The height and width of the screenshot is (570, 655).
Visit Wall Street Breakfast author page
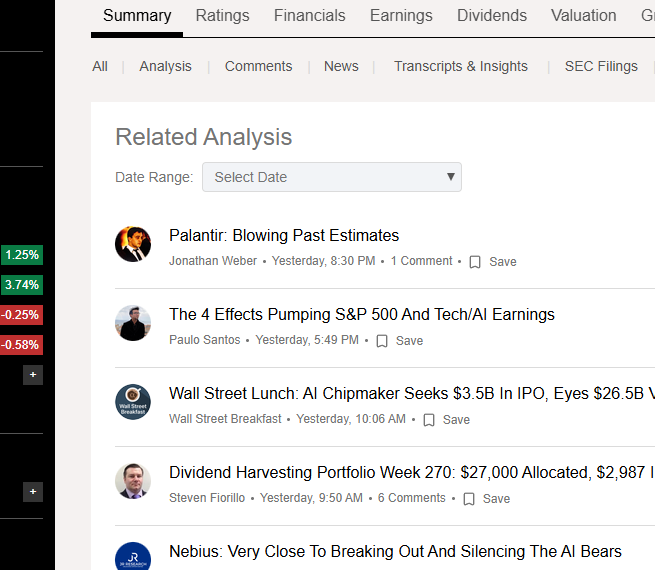pyautogui.click(x=225, y=419)
